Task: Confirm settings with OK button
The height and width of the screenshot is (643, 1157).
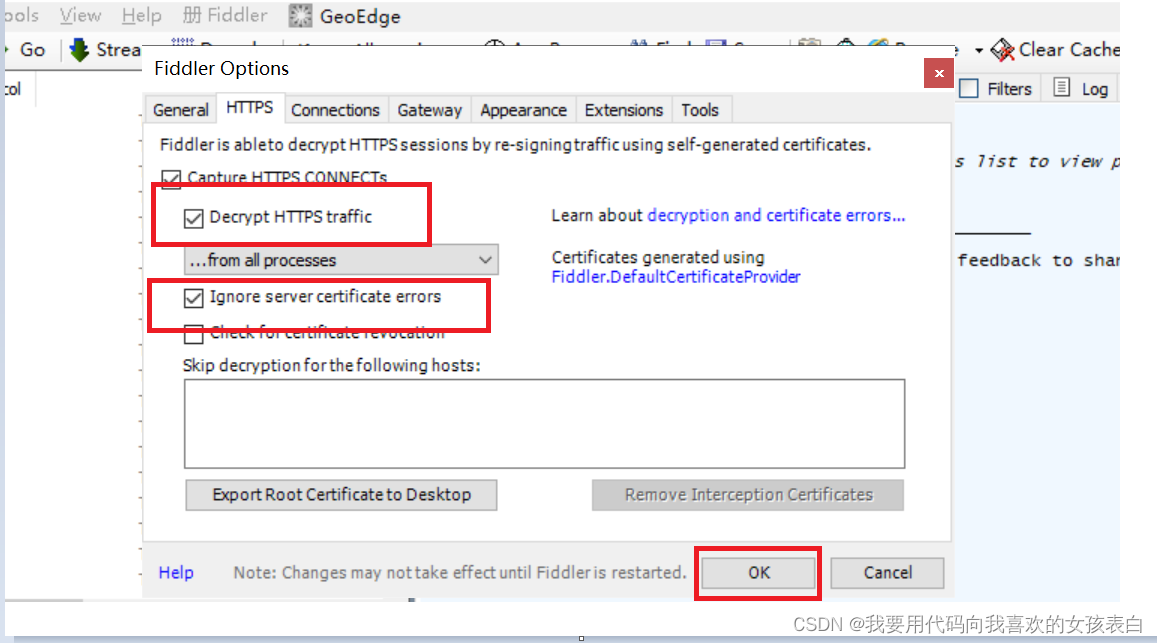Action: 759,573
